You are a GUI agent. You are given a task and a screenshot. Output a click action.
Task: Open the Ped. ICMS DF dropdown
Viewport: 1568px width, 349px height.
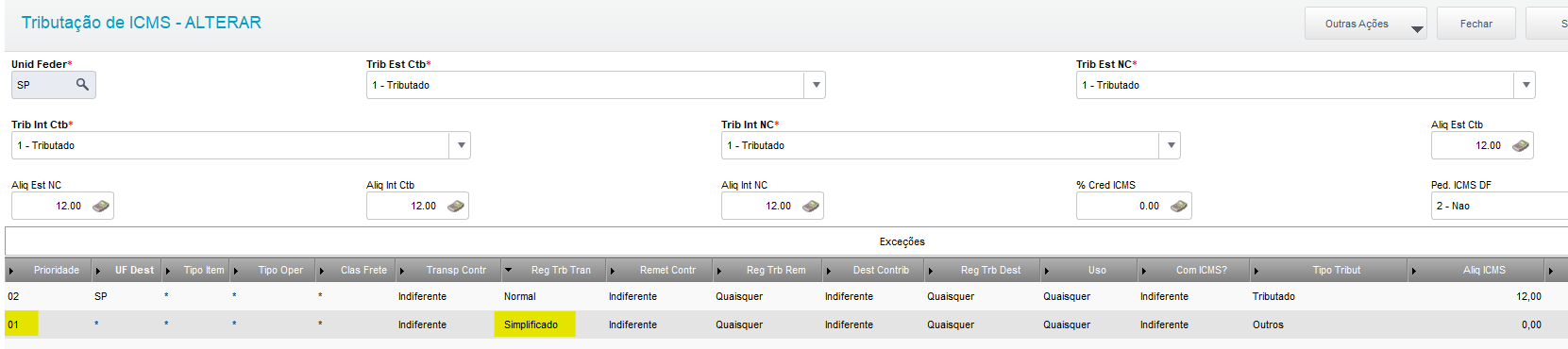[x=1499, y=206]
